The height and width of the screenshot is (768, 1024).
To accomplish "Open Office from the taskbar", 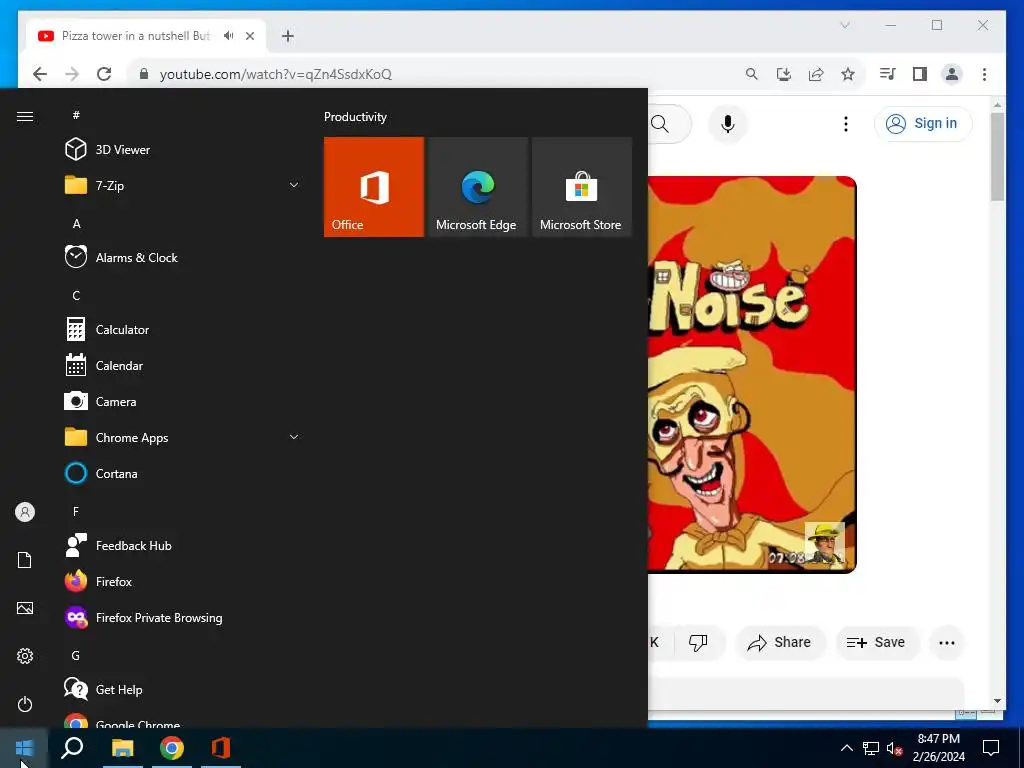I will pos(221,748).
